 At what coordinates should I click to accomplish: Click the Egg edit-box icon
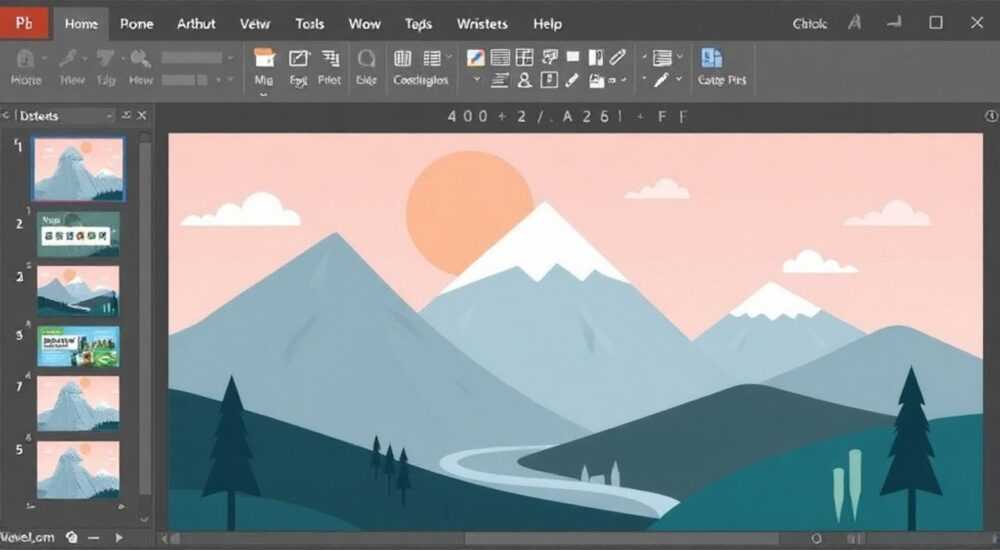[x=298, y=59]
